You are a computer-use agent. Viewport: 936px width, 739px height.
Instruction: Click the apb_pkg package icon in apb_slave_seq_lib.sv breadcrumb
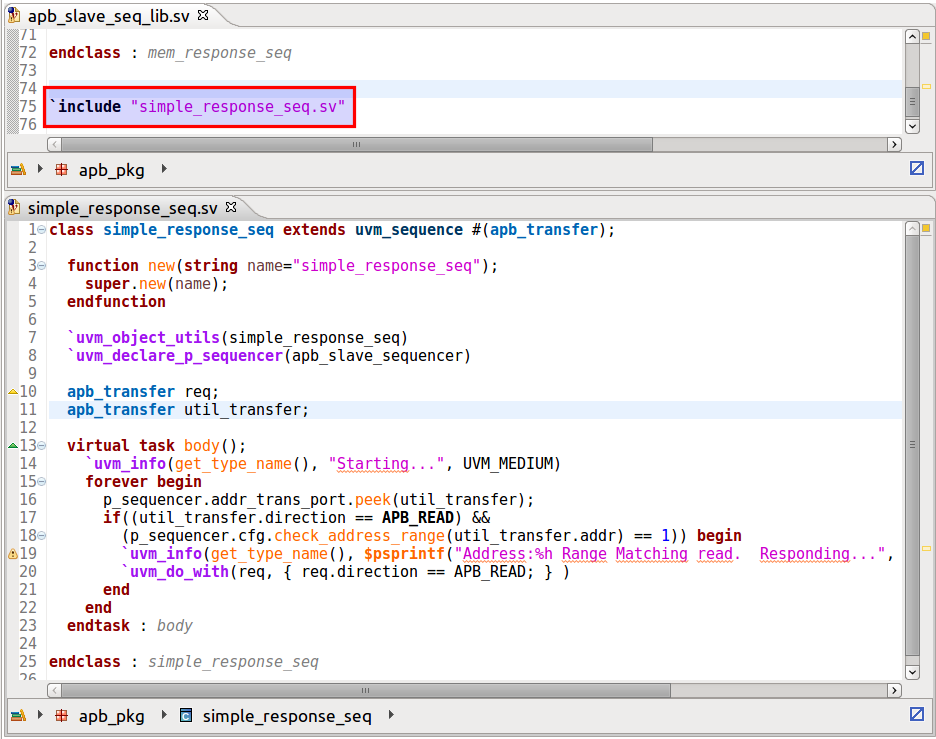(62, 170)
